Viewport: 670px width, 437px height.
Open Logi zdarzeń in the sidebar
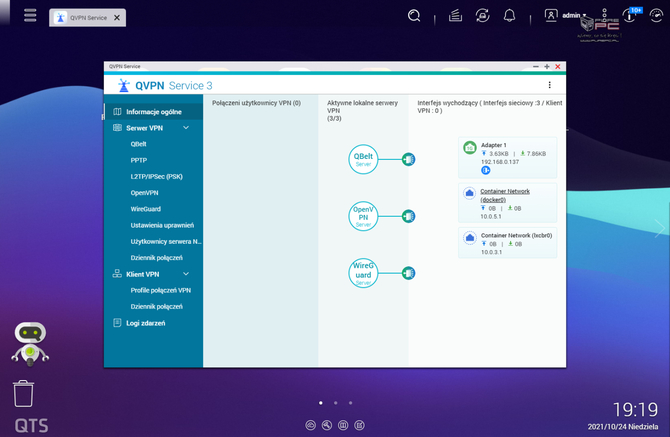point(146,323)
